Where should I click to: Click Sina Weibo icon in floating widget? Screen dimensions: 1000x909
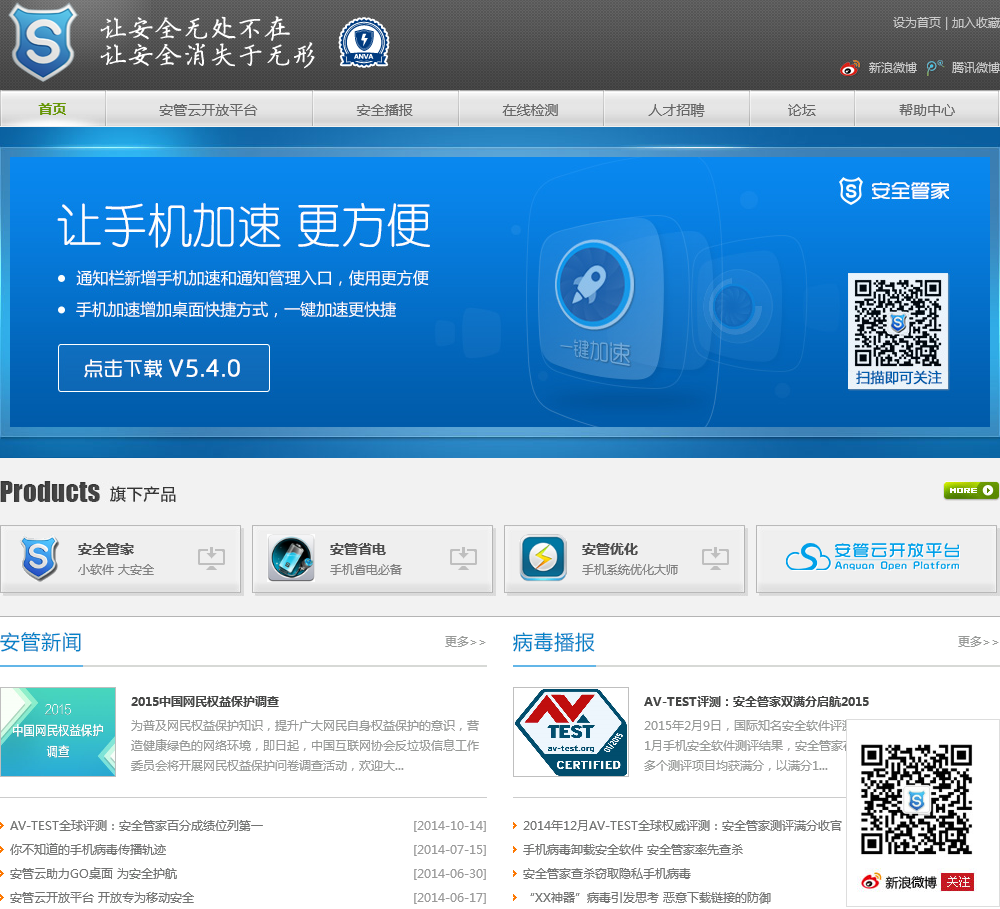click(871, 882)
